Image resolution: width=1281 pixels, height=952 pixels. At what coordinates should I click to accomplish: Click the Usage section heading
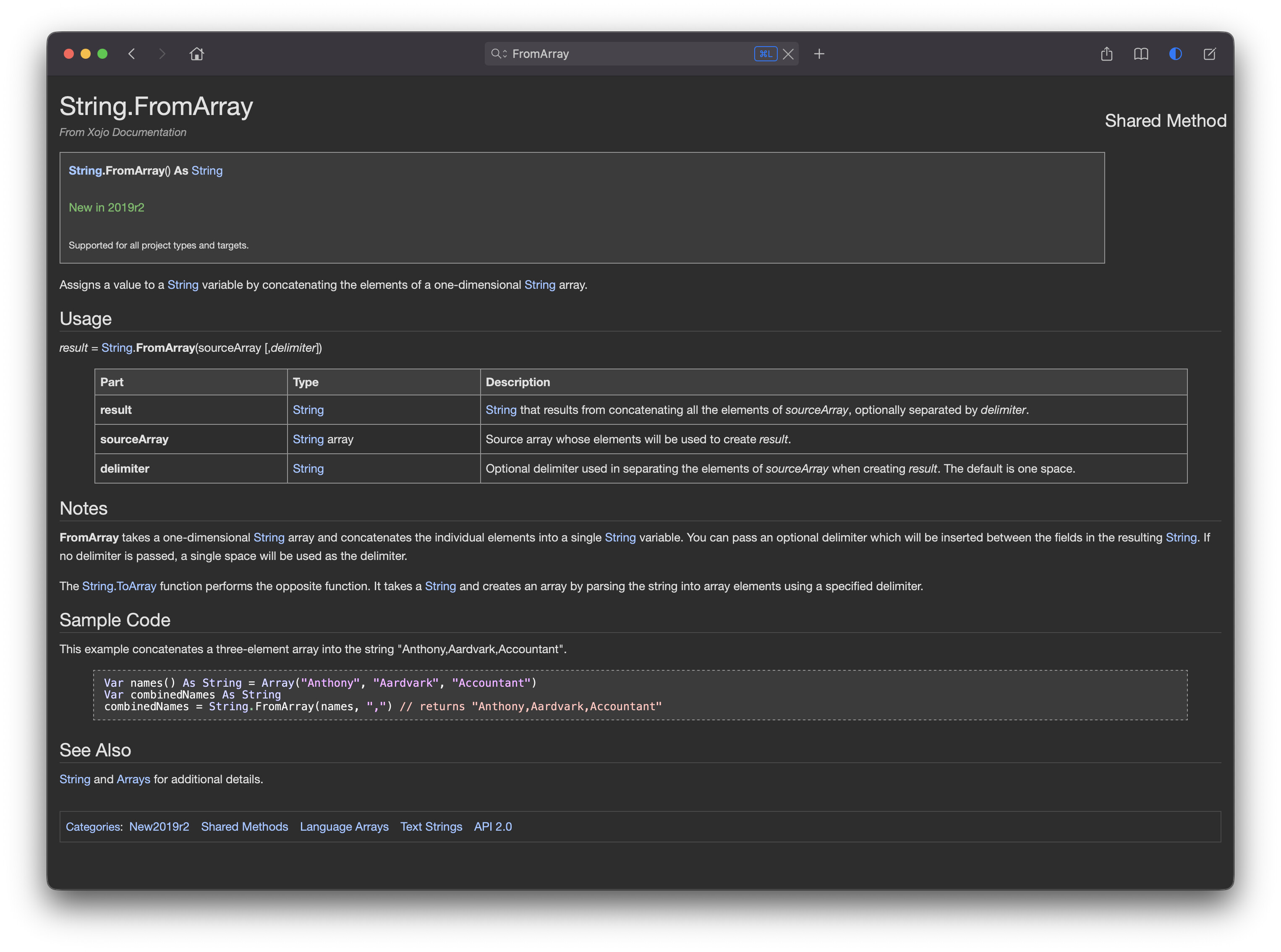[x=85, y=319]
